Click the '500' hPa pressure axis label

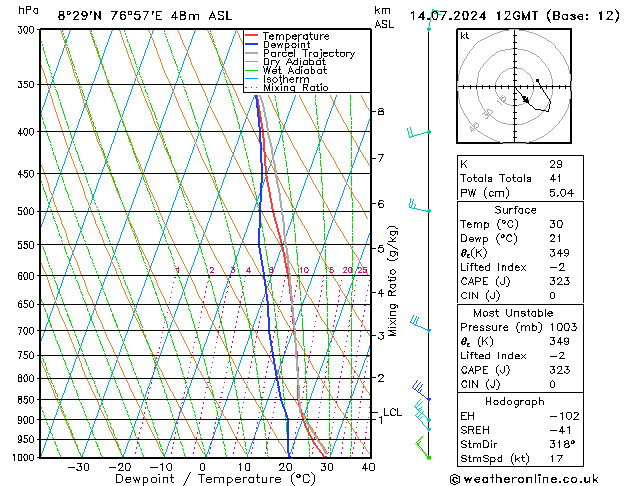28,211
